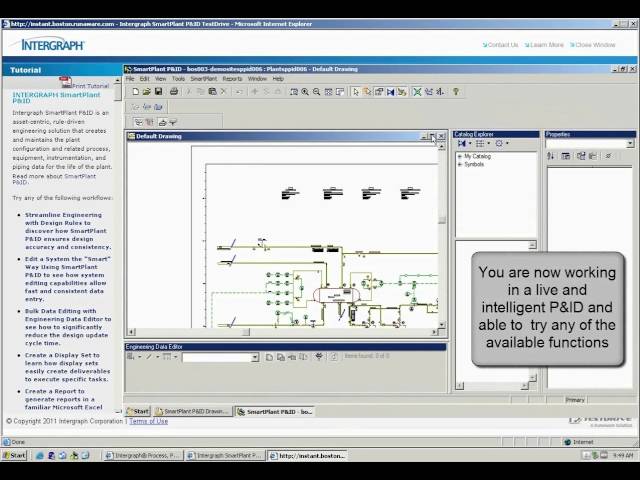Open the Edit menu

(x=144, y=79)
